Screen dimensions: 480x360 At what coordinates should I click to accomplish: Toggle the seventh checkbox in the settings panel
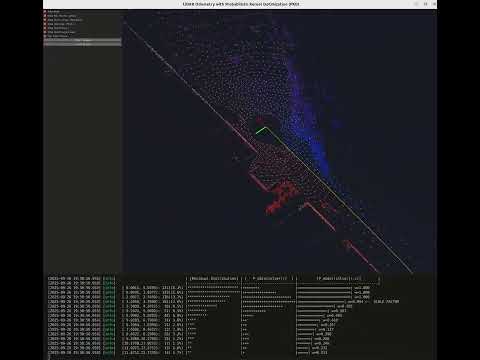pos(45,36)
